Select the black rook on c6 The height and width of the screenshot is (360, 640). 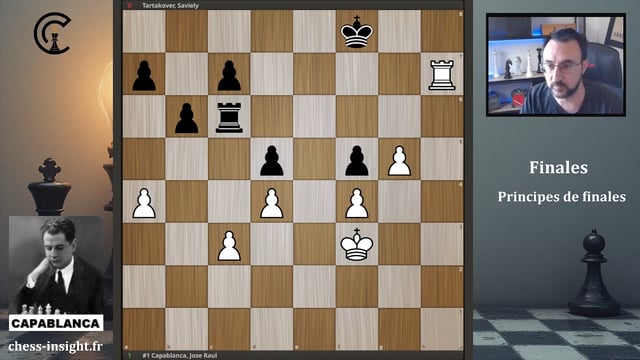tap(229, 118)
